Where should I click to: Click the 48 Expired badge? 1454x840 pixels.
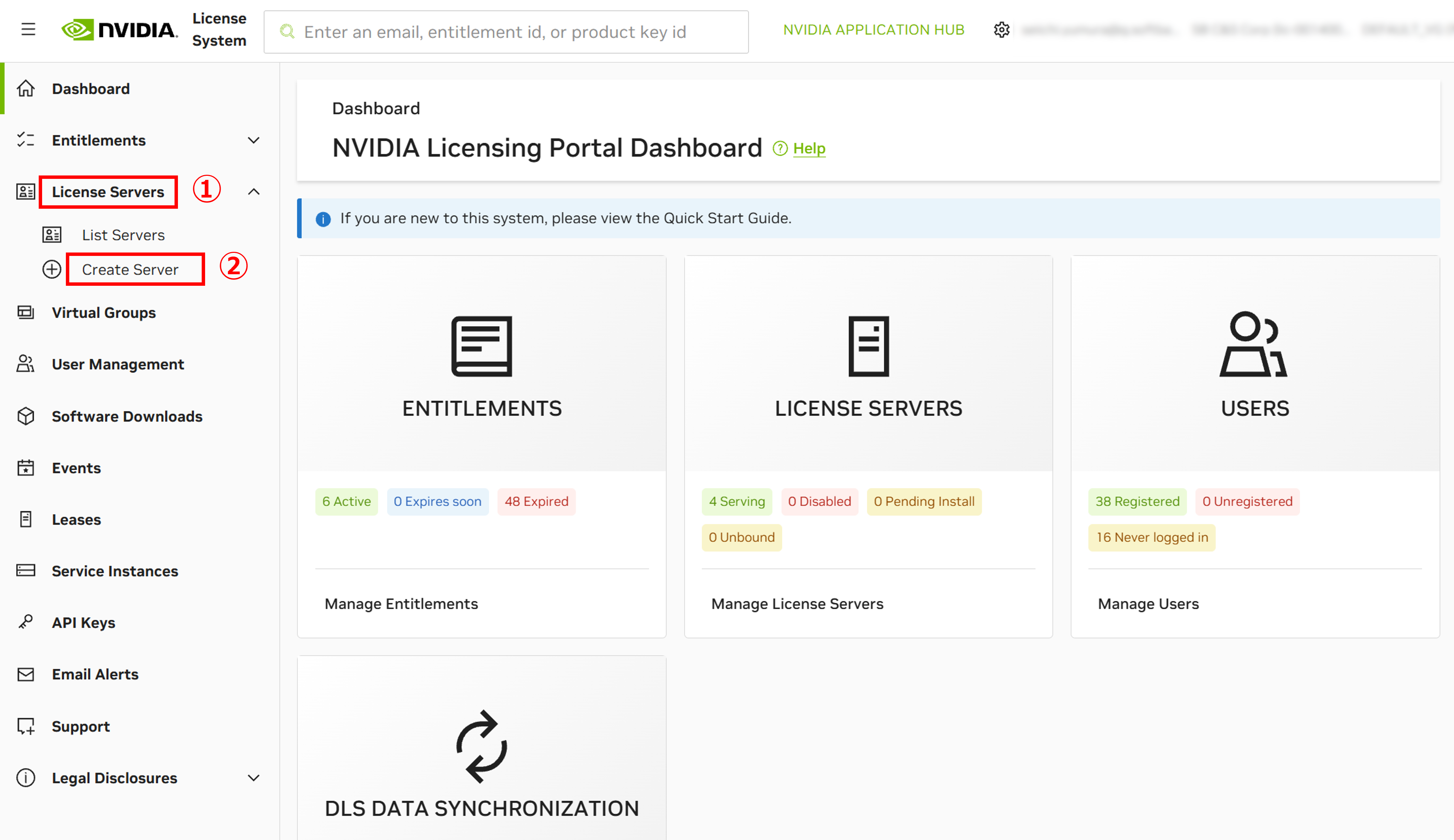tap(537, 502)
